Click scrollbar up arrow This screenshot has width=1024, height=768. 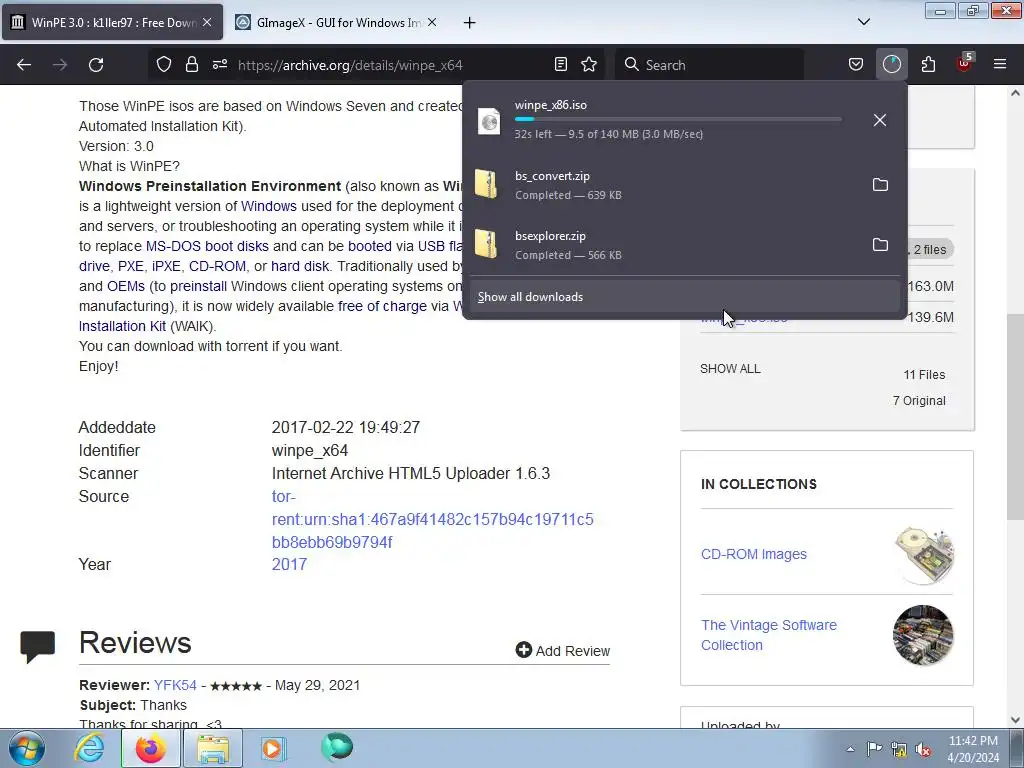tap(1015, 93)
